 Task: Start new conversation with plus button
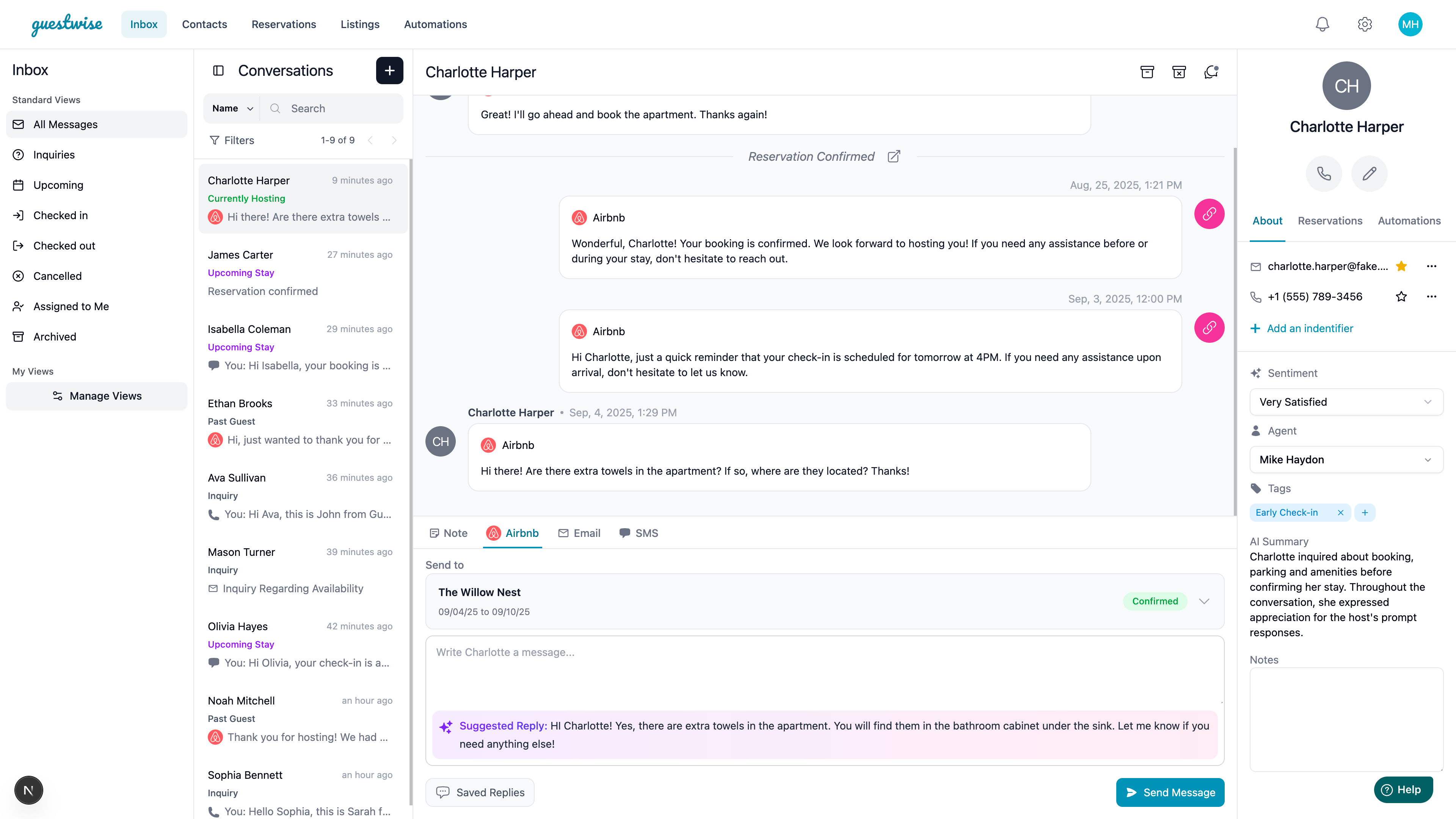pyautogui.click(x=389, y=71)
